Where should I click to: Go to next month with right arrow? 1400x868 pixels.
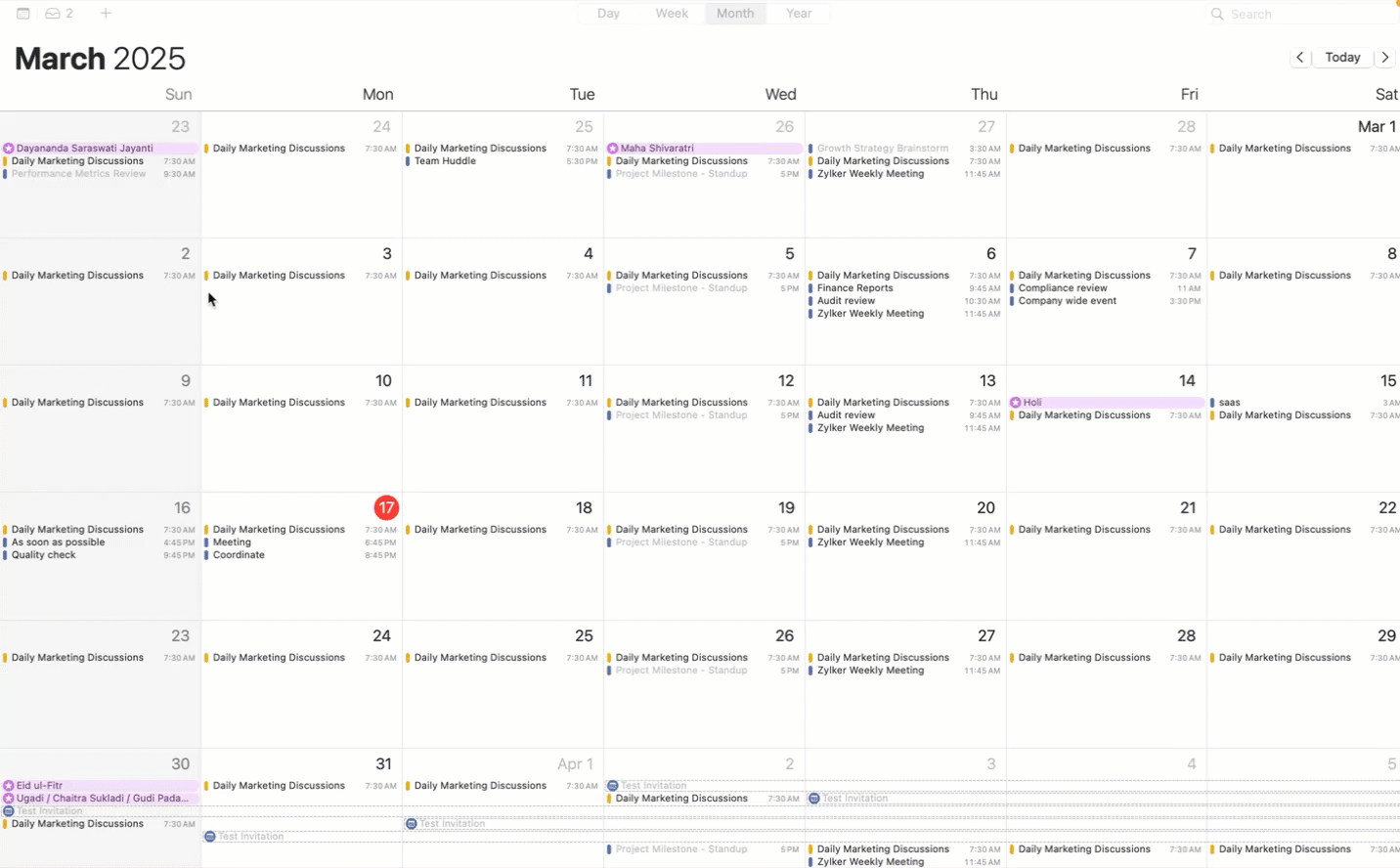[1385, 58]
